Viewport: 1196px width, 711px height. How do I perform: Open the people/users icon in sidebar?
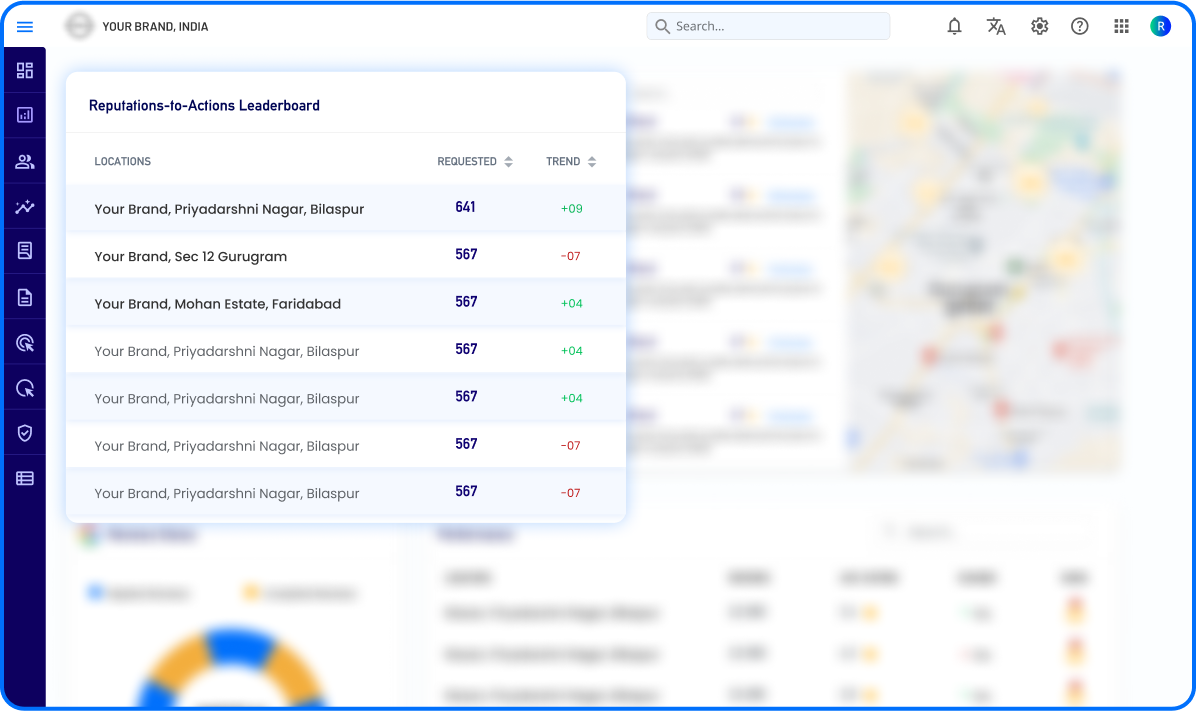coord(24,162)
